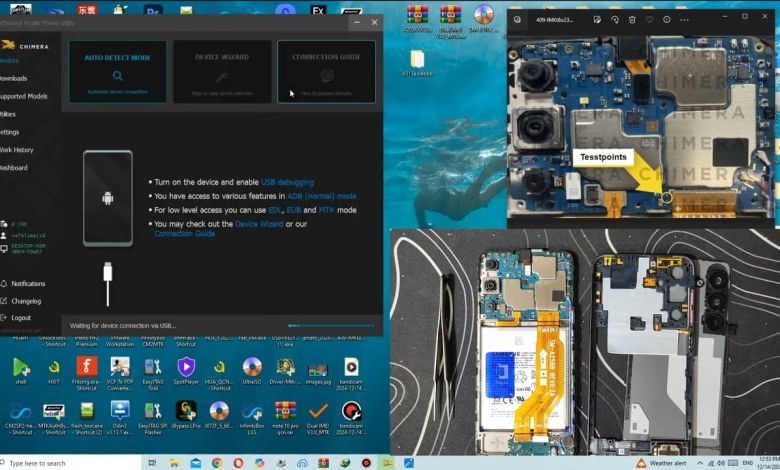Open Downloads in Chimera sidebar
780x470 pixels.
pos(13,79)
